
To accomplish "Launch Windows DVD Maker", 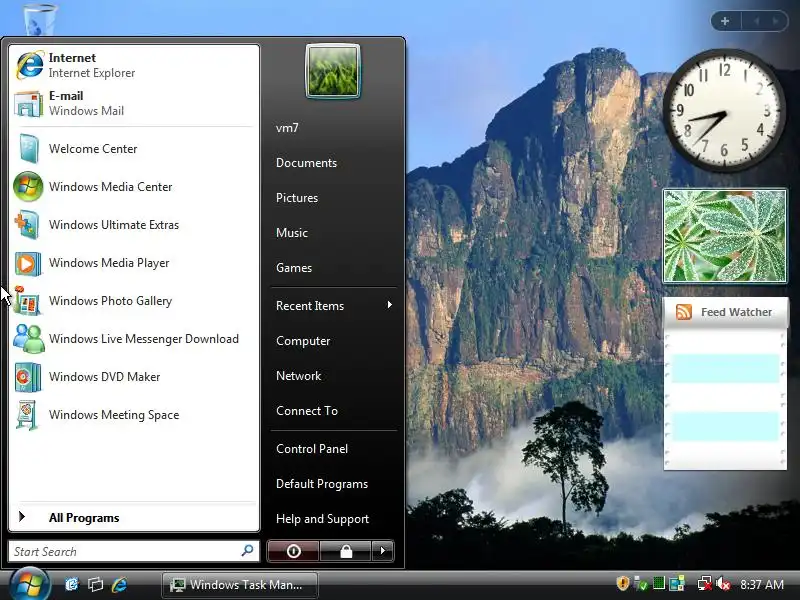I will [x=134, y=377].
